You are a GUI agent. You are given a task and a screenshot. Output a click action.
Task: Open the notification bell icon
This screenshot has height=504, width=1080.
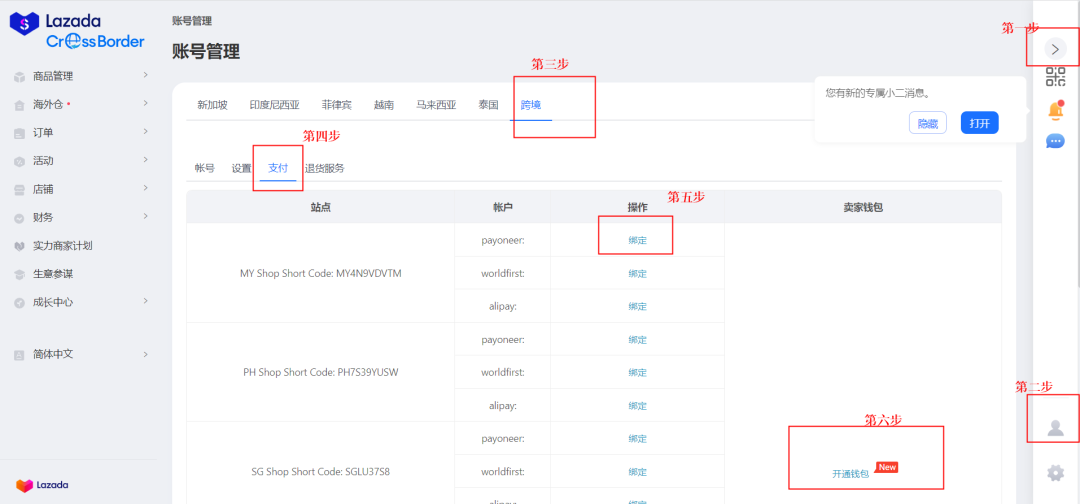pos(1055,110)
